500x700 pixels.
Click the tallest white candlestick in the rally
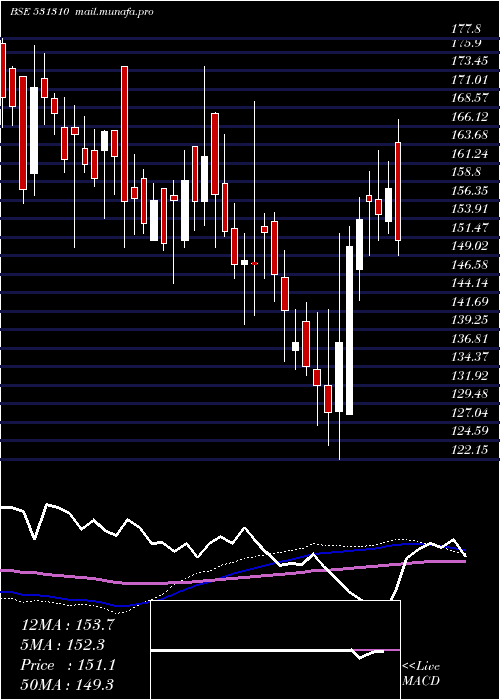click(x=350, y=330)
